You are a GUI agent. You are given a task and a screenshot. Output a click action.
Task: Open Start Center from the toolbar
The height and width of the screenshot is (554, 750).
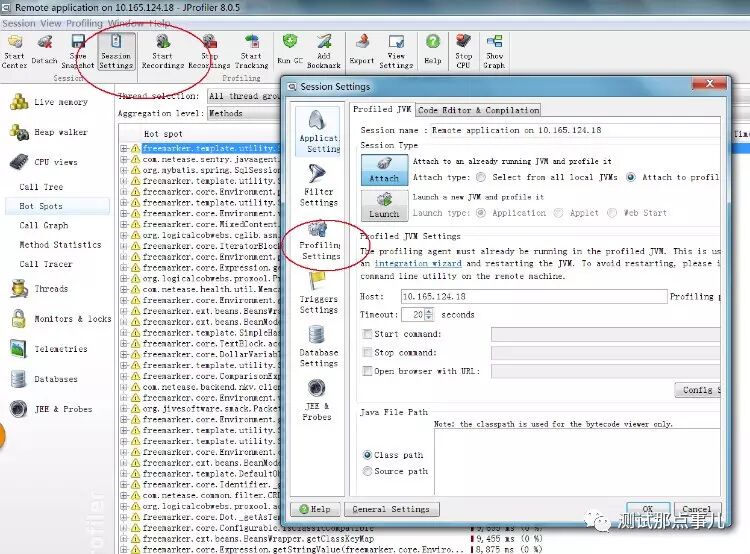point(14,52)
